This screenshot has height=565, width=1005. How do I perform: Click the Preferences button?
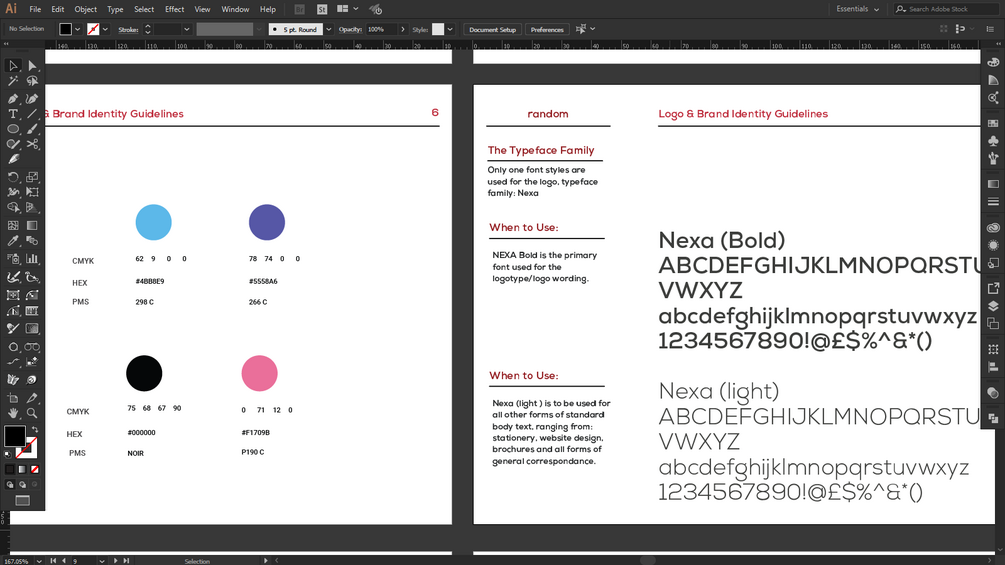point(547,29)
